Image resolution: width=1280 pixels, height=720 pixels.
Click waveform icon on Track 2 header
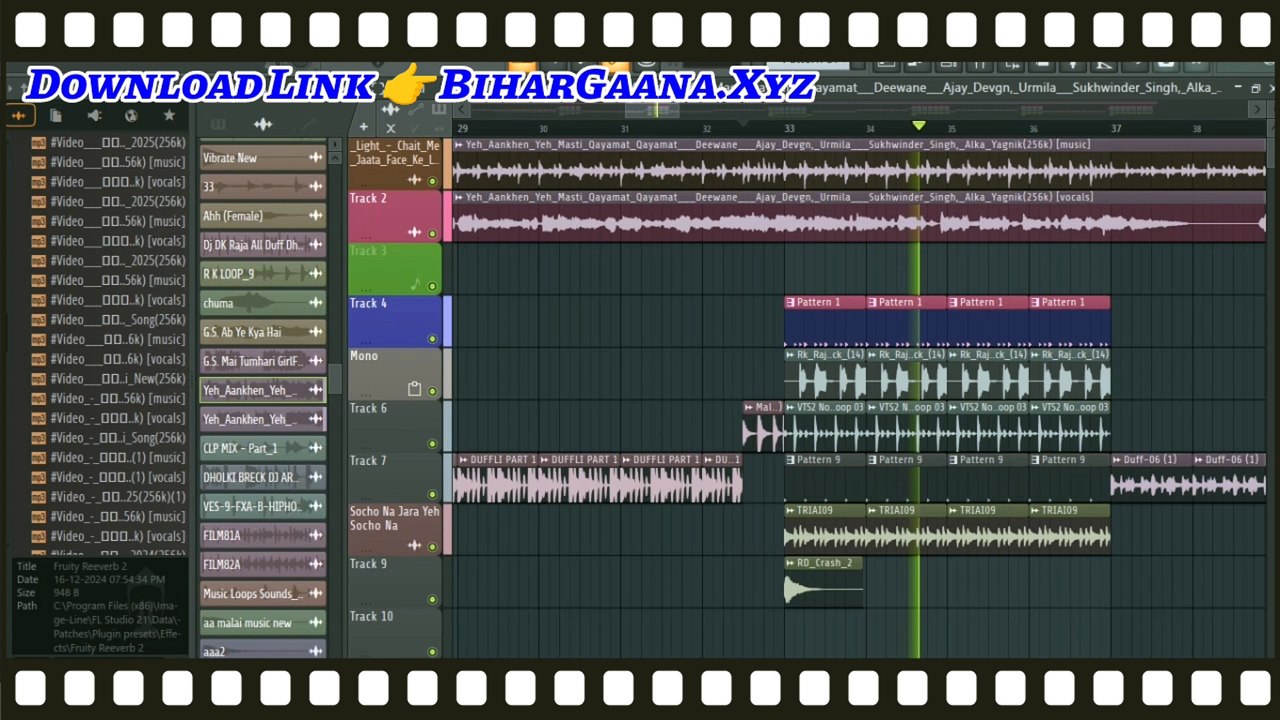(414, 233)
